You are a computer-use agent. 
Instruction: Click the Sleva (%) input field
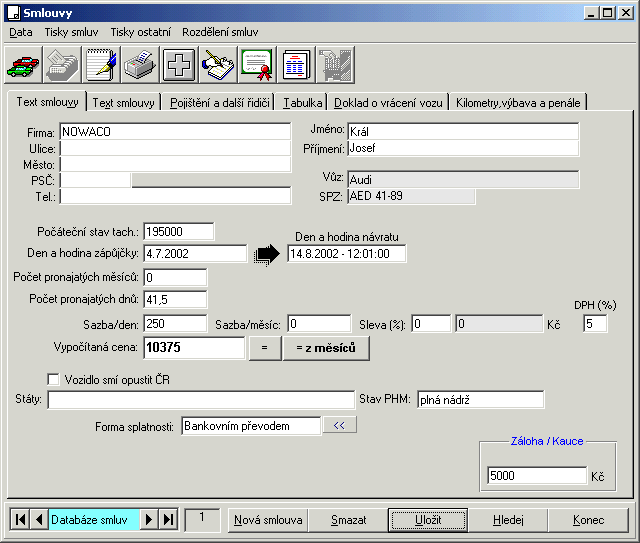click(431, 324)
